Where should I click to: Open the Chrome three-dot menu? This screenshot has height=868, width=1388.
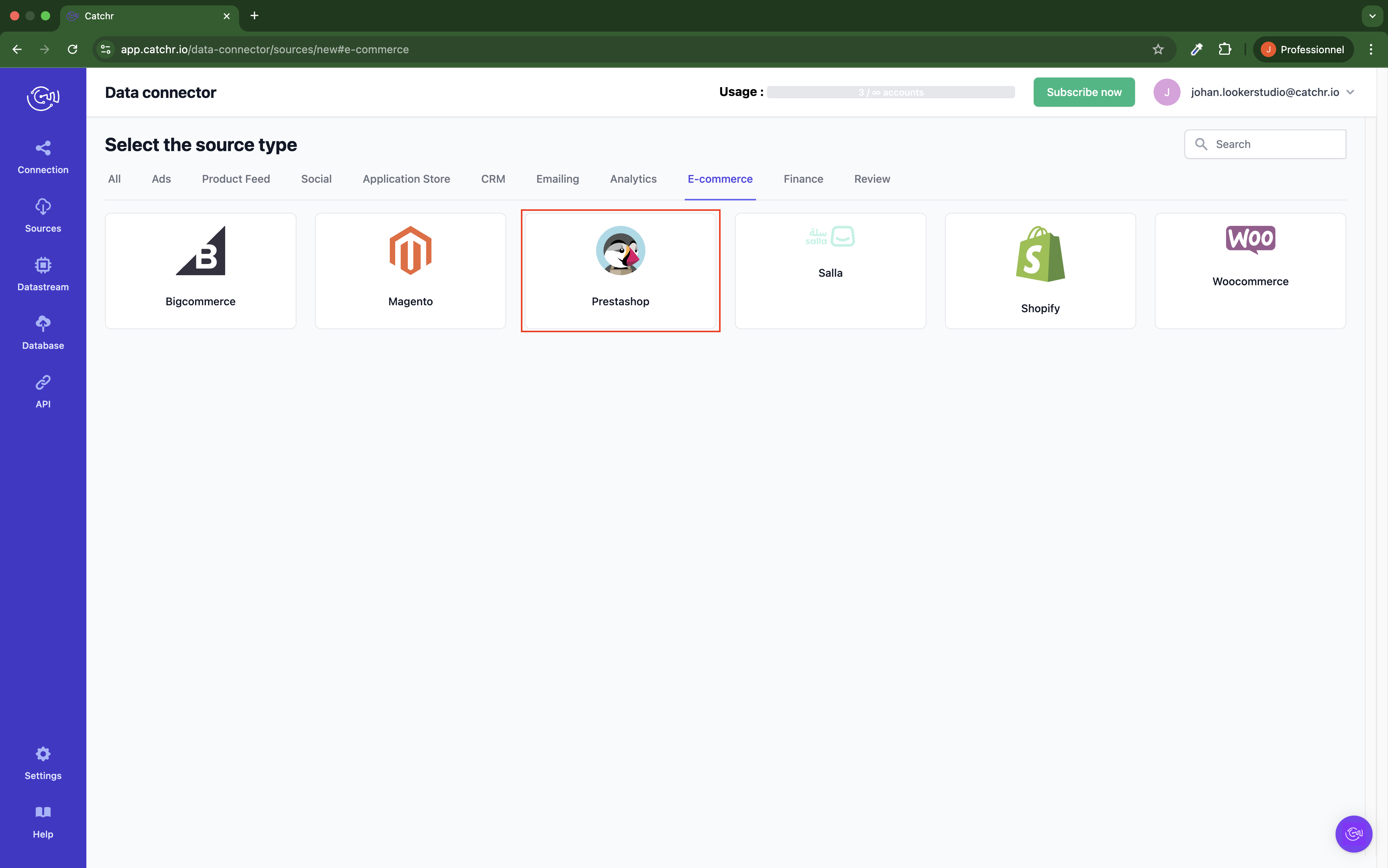[1371, 49]
